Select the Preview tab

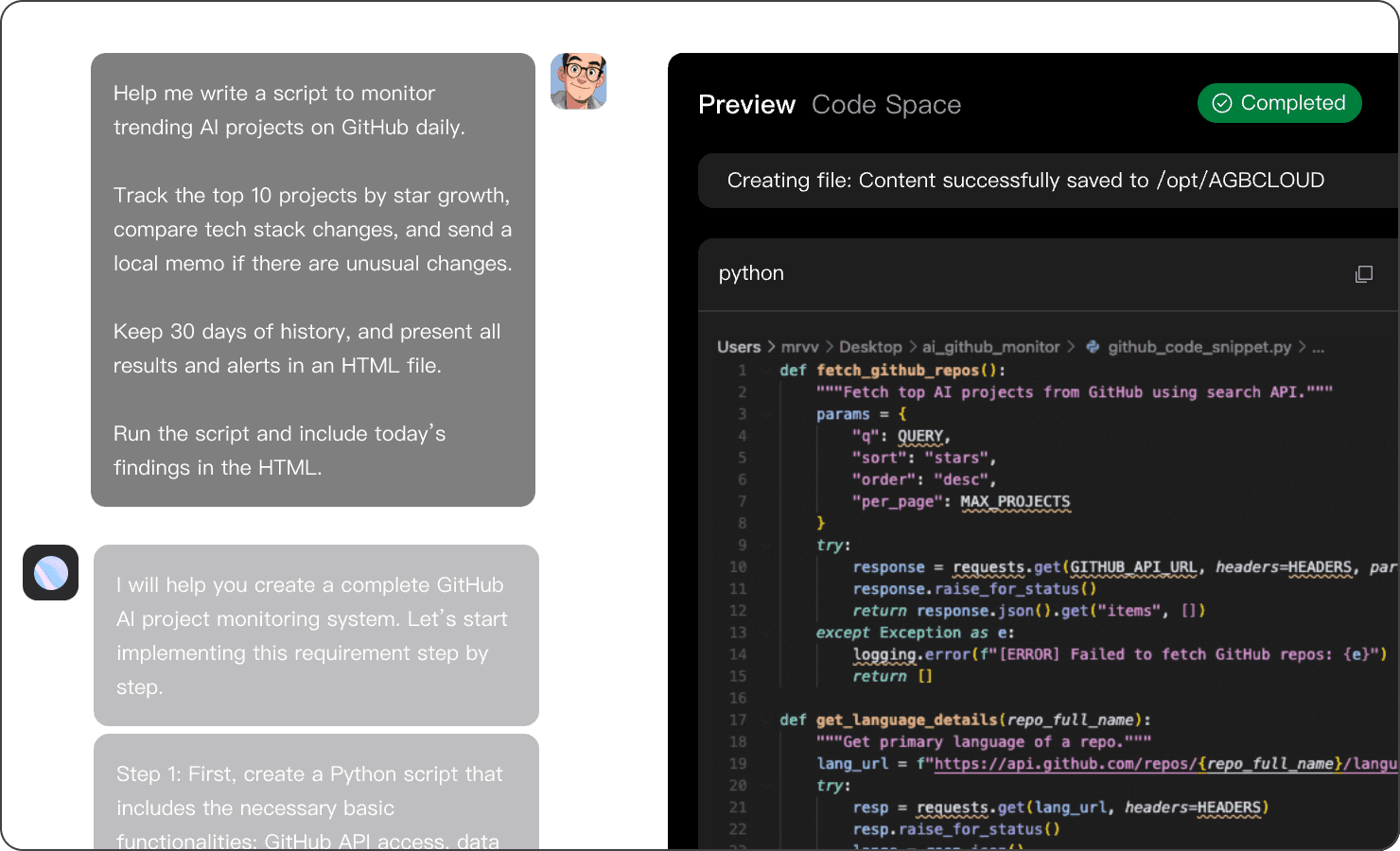[746, 105]
